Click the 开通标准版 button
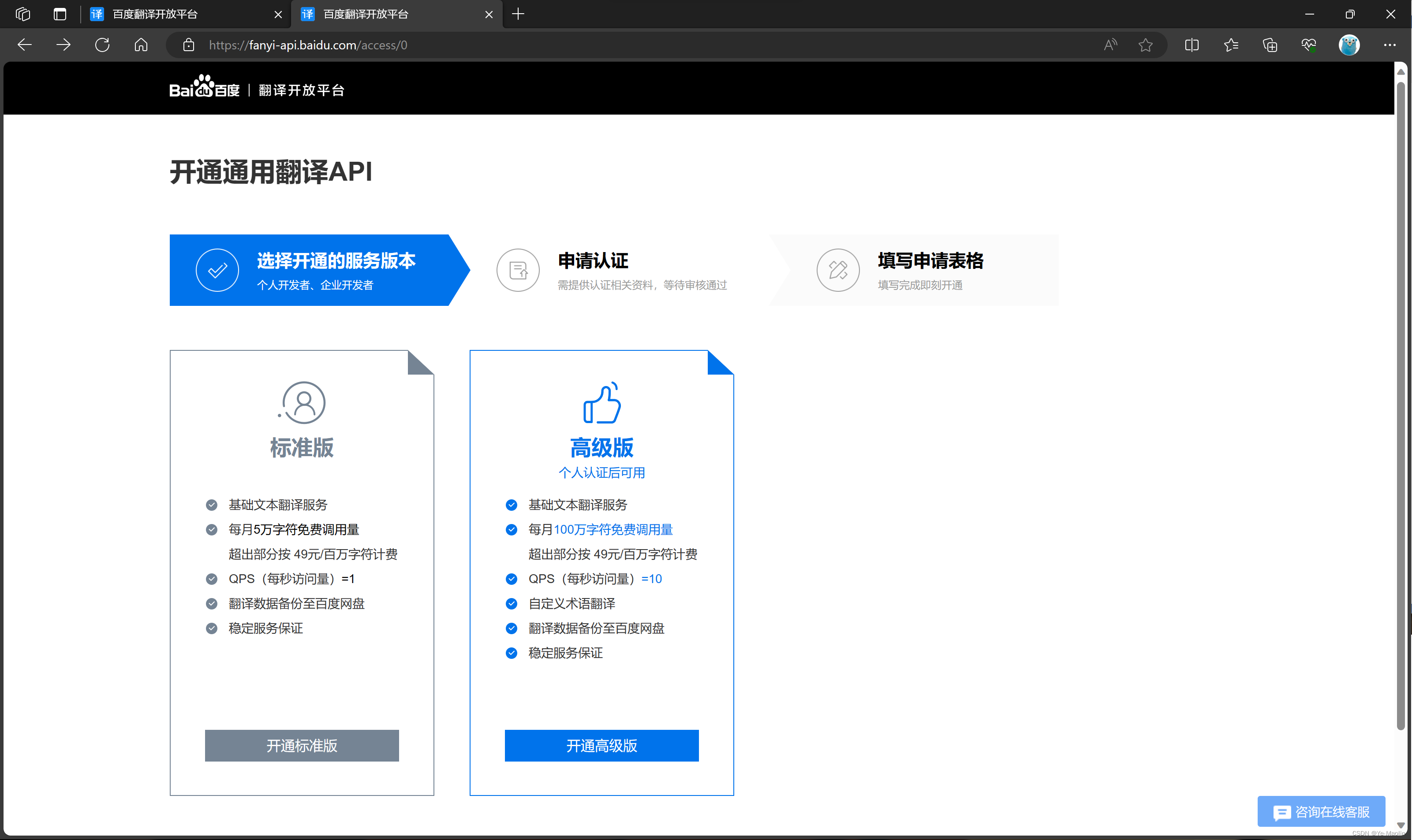The image size is (1412, 840). (x=301, y=745)
